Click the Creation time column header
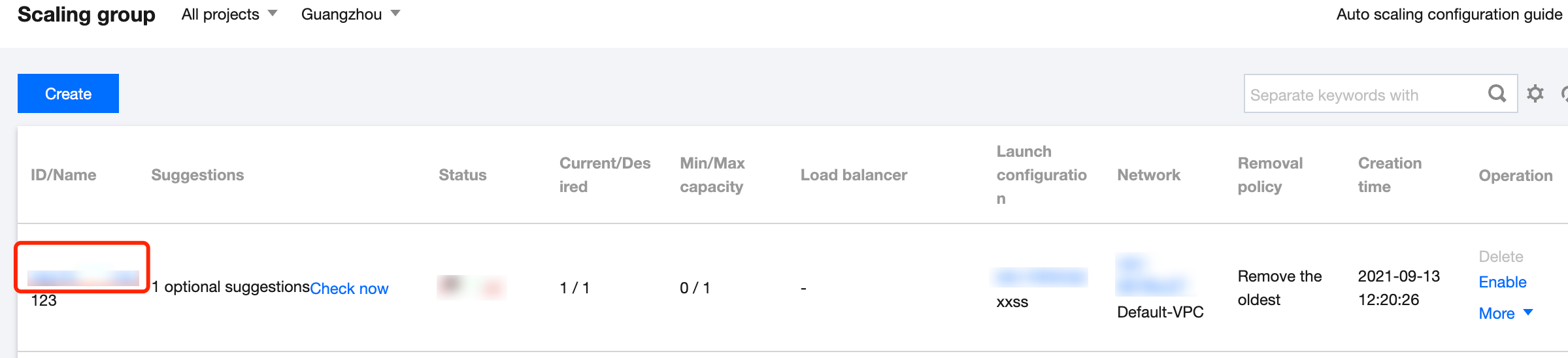Image resolution: width=1568 pixels, height=358 pixels. (1390, 175)
